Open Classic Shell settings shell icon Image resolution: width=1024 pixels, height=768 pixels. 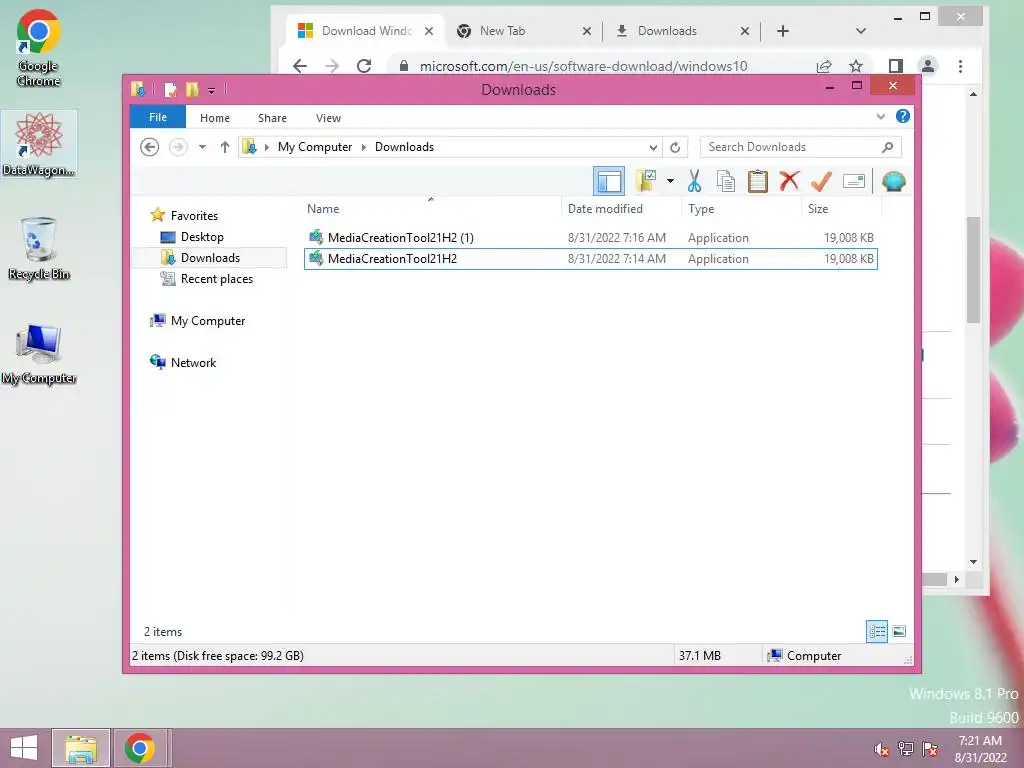893,181
